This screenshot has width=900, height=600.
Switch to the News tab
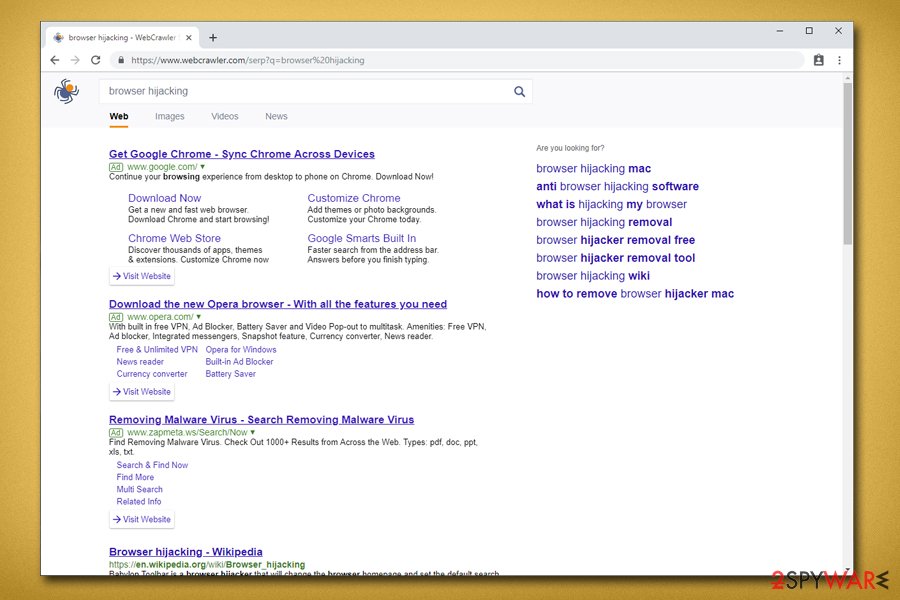tap(276, 117)
